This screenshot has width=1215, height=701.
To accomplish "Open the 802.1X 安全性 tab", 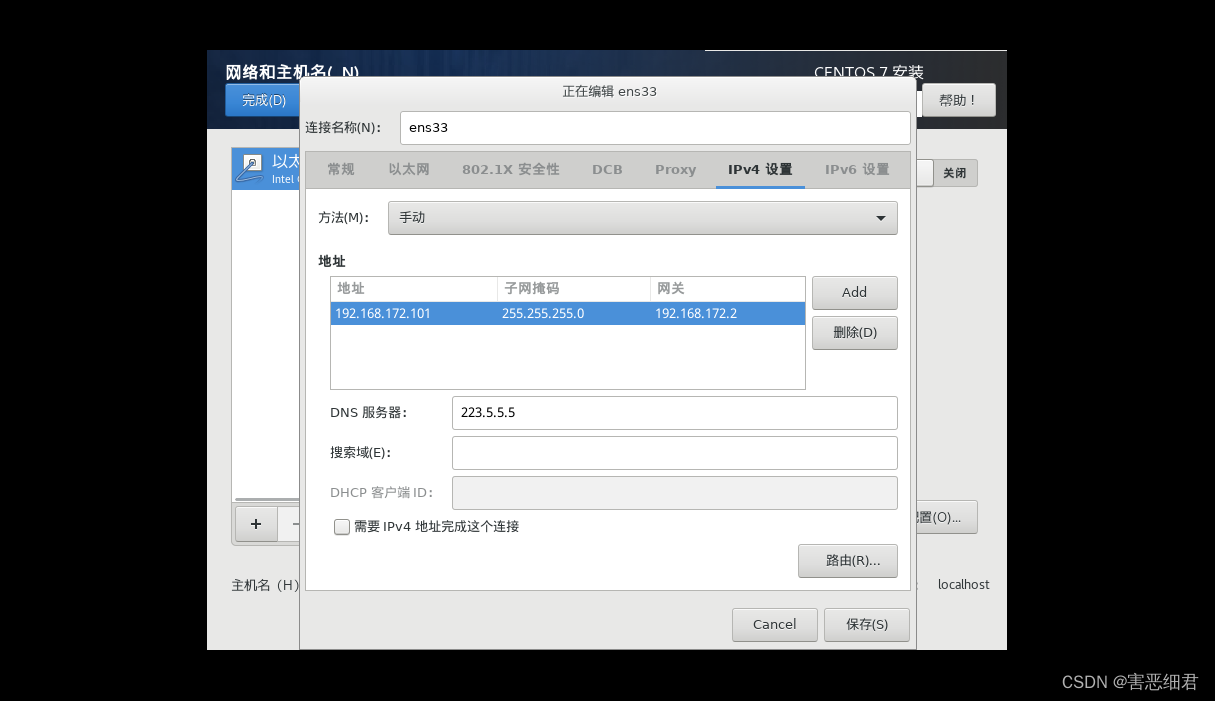I will (x=511, y=170).
